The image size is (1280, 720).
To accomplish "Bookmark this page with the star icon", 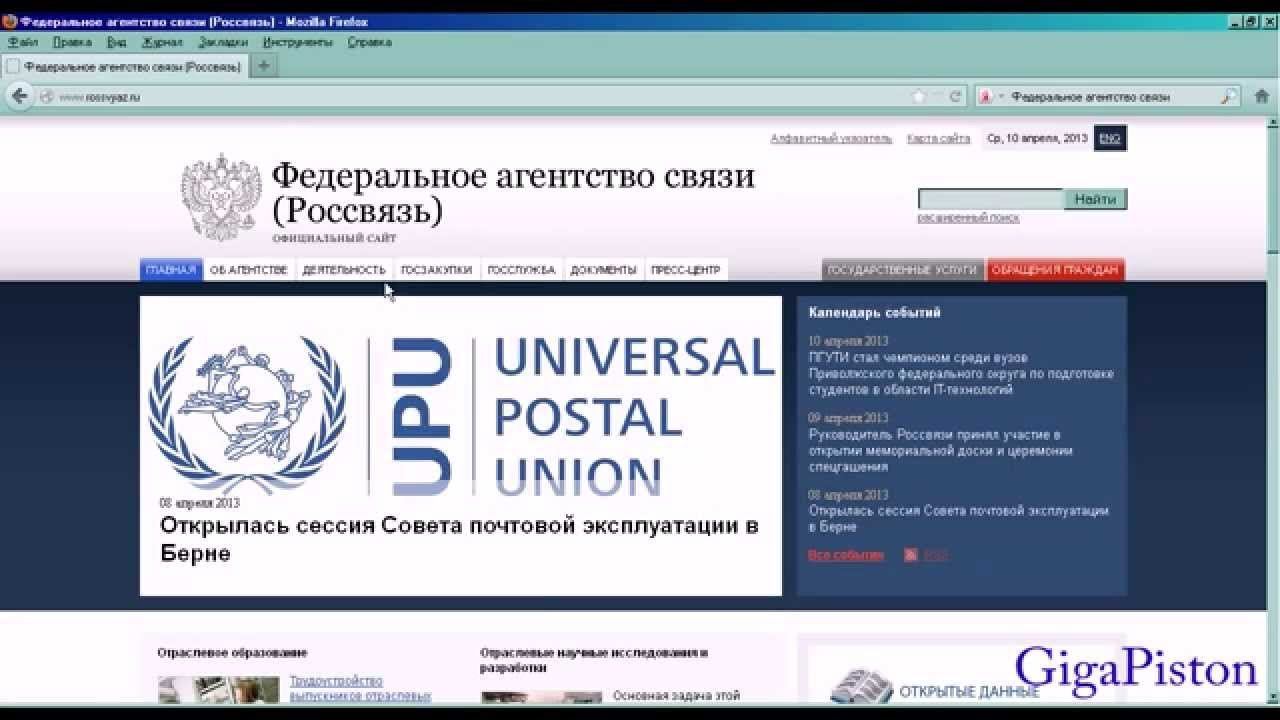I will pyautogui.click(x=919, y=97).
